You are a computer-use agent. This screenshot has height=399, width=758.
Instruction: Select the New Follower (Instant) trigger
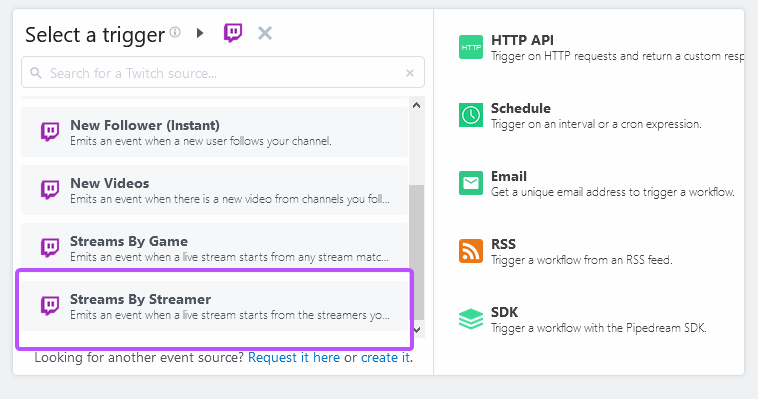point(215,132)
